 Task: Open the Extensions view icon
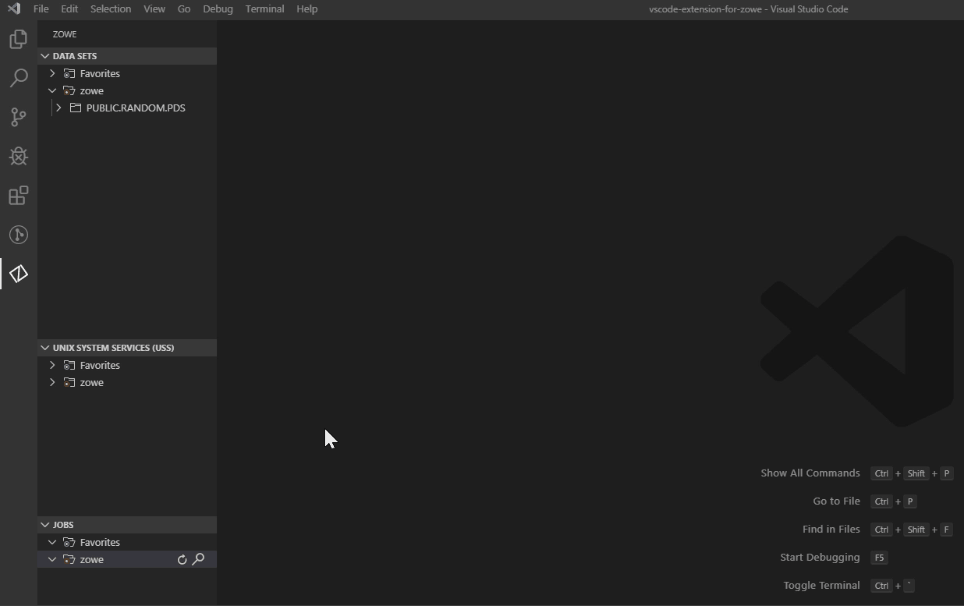18,195
